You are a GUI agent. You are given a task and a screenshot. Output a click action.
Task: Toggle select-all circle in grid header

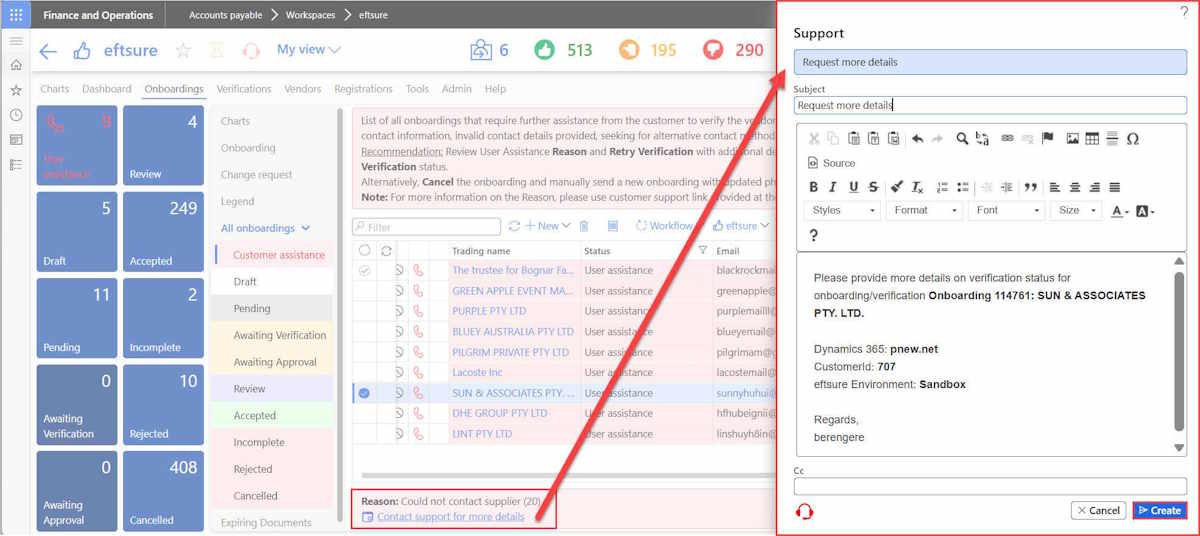364,251
